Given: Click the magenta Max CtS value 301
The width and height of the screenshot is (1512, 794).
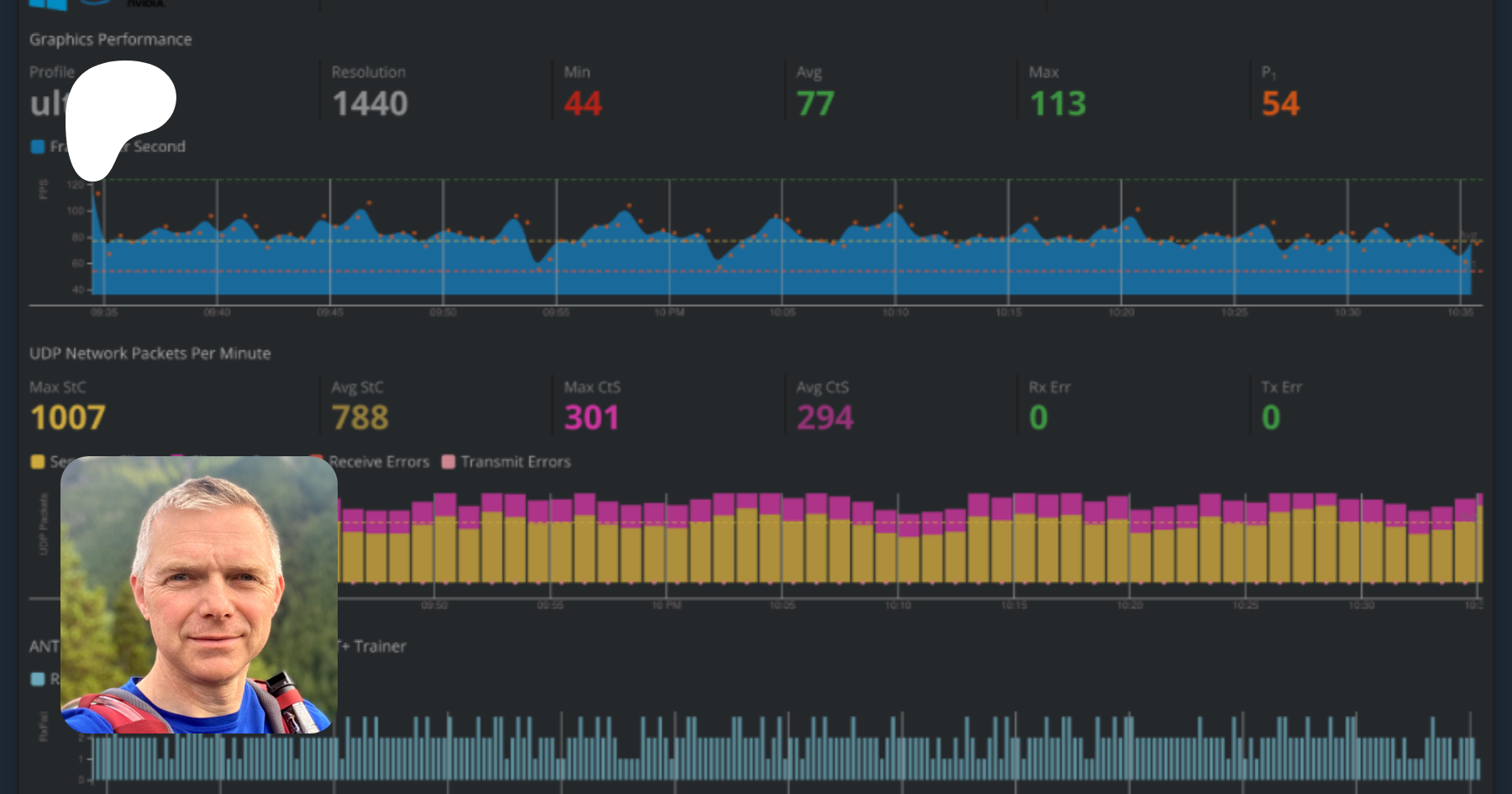Looking at the screenshot, I should coord(591,418).
